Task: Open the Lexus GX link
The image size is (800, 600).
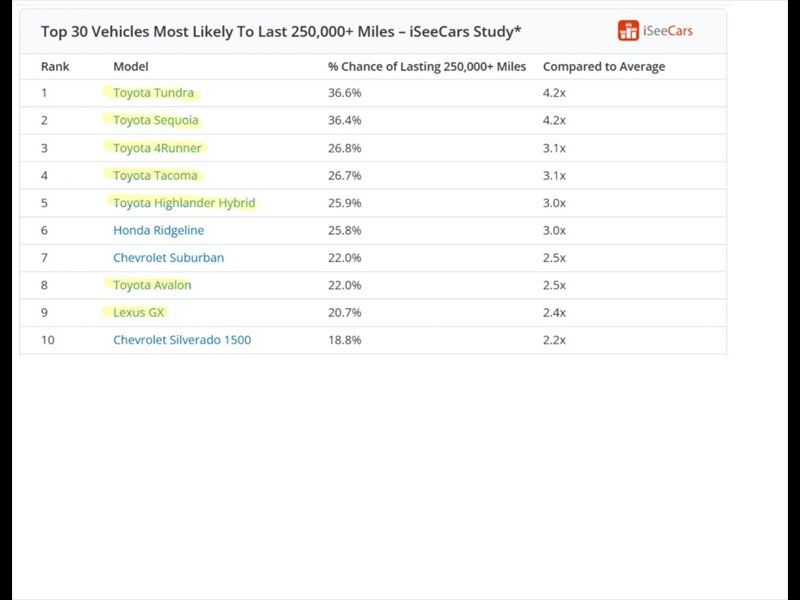Action: pyautogui.click(x=138, y=312)
